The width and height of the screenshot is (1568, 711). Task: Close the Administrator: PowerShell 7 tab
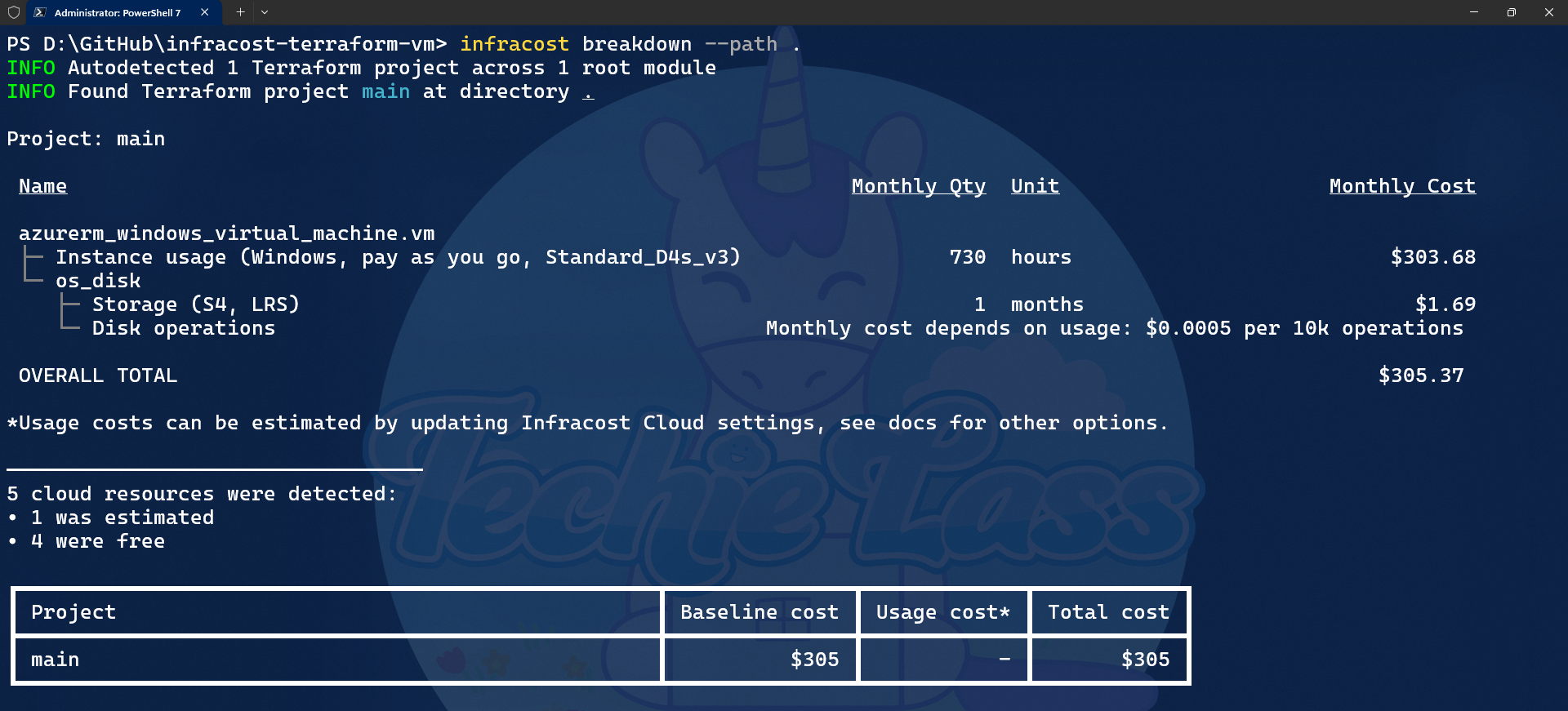coord(204,12)
